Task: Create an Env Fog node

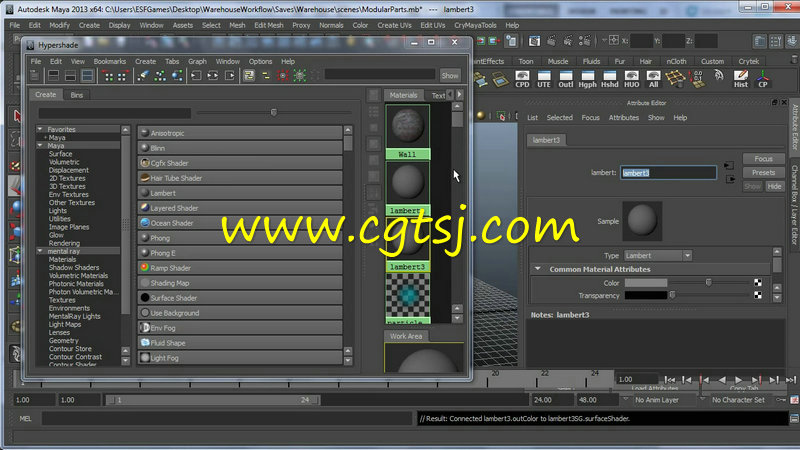Action: tap(240, 328)
